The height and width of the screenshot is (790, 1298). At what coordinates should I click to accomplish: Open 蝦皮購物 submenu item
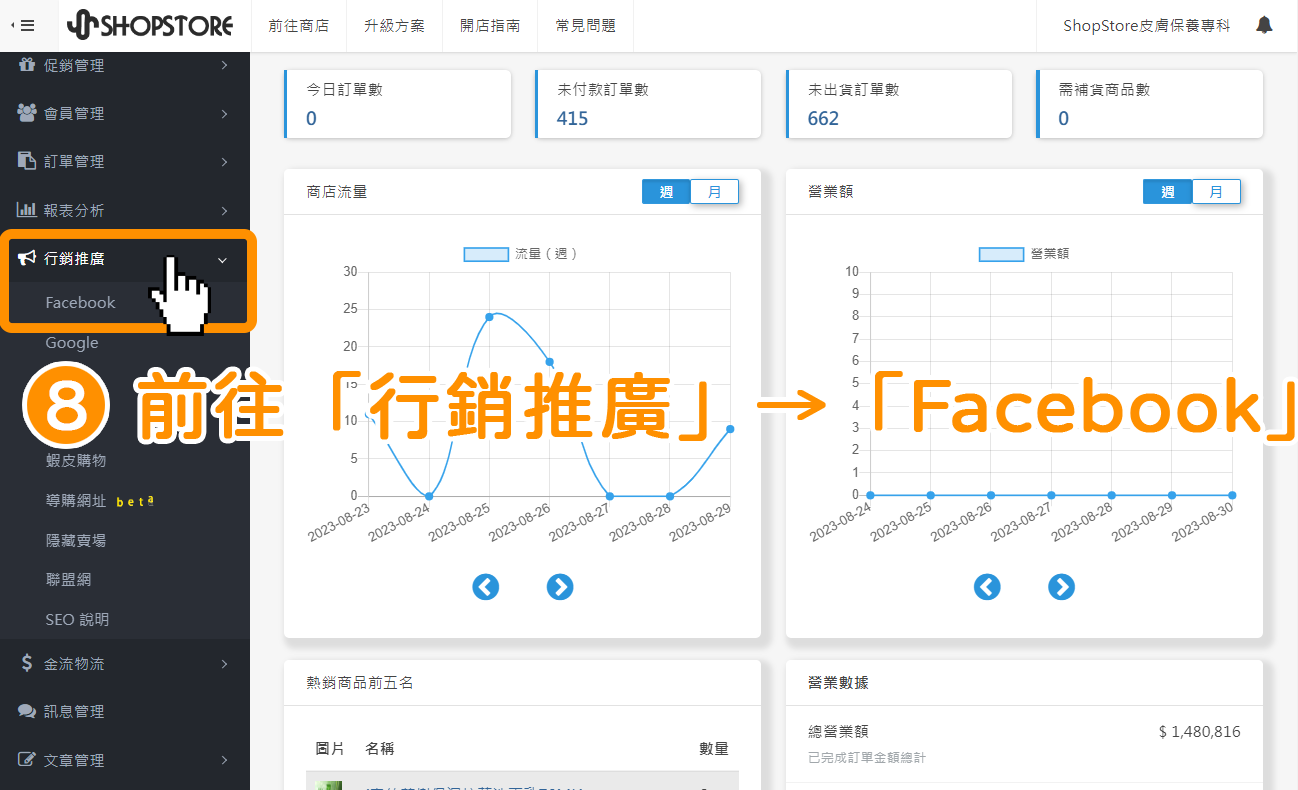pos(76,460)
